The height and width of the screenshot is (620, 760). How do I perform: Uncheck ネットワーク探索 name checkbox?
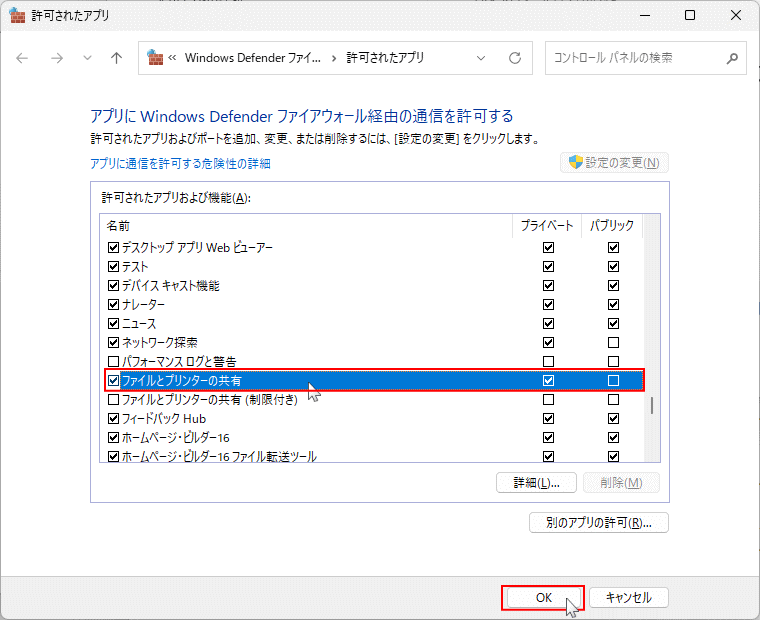[x=113, y=343]
